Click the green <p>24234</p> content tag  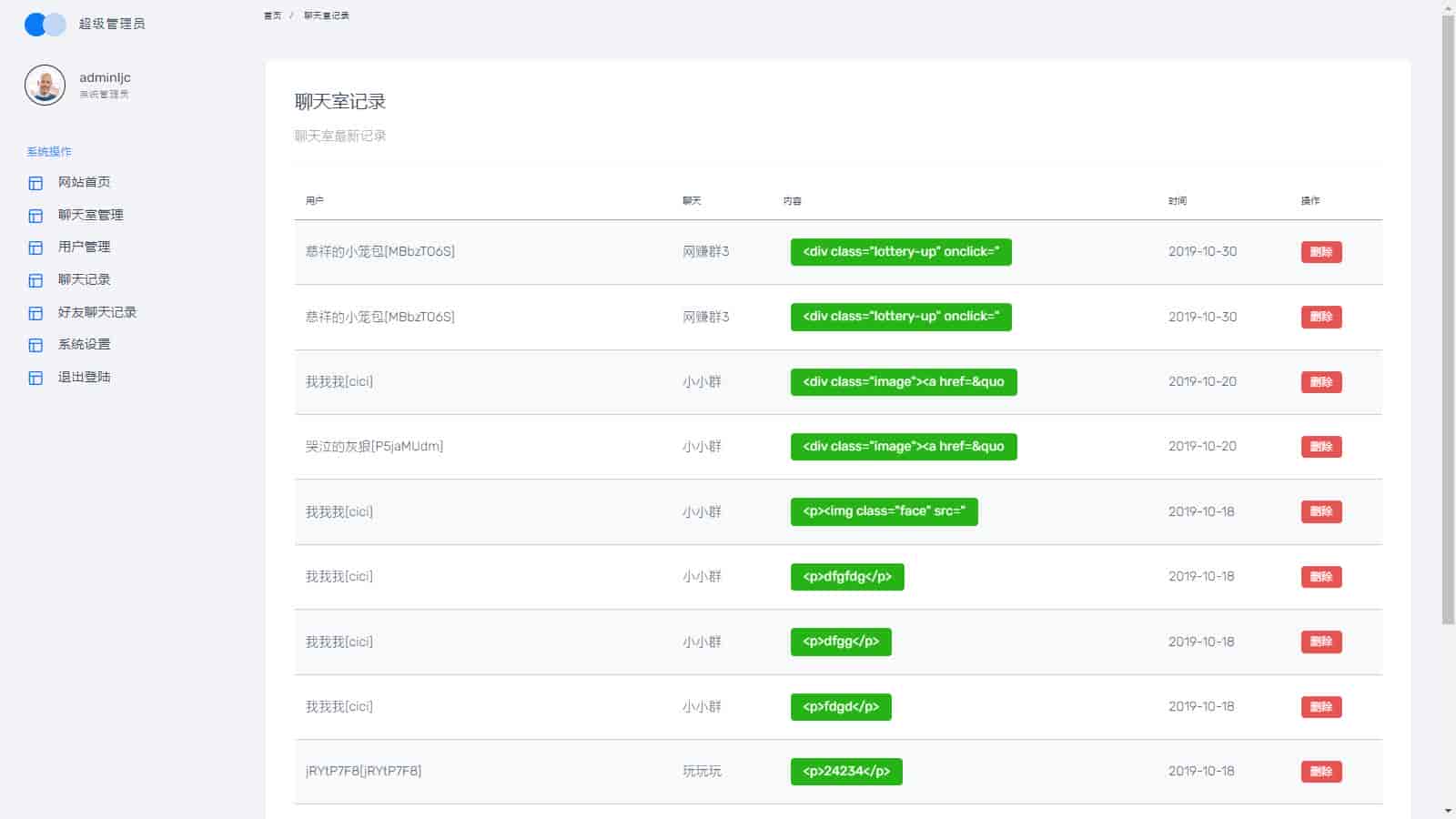(845, 772)
